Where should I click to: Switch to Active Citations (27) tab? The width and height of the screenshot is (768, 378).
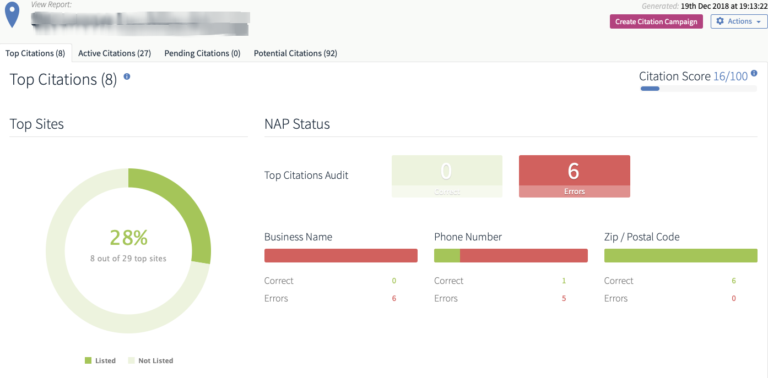click(x=115, y=53)
